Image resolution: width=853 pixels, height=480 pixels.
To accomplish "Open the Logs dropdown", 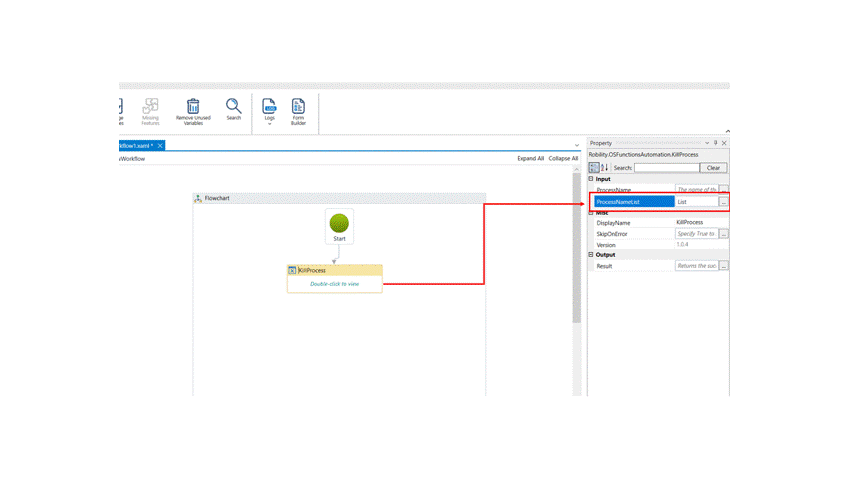I will click(x=269, y=124).
